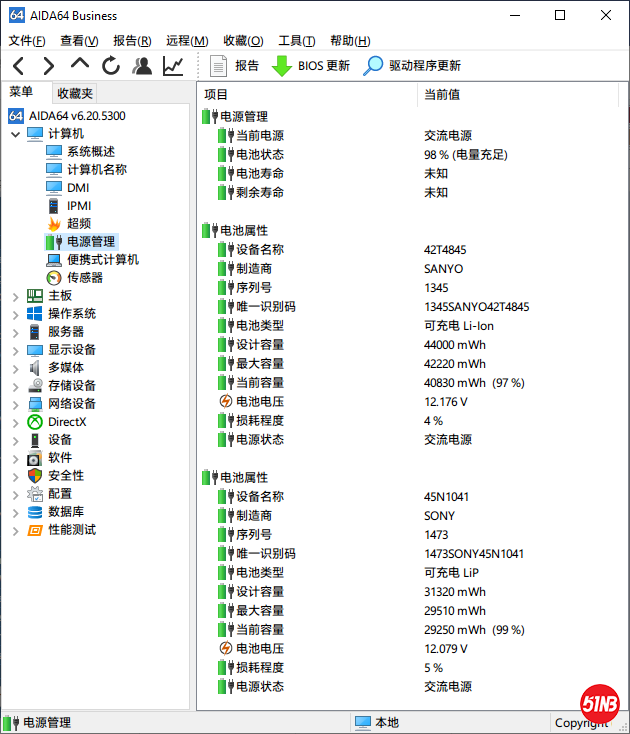The width and height of the screenshot is (630, 734).
Task: Open the 工具(T) menu
Action: point(296,41)
